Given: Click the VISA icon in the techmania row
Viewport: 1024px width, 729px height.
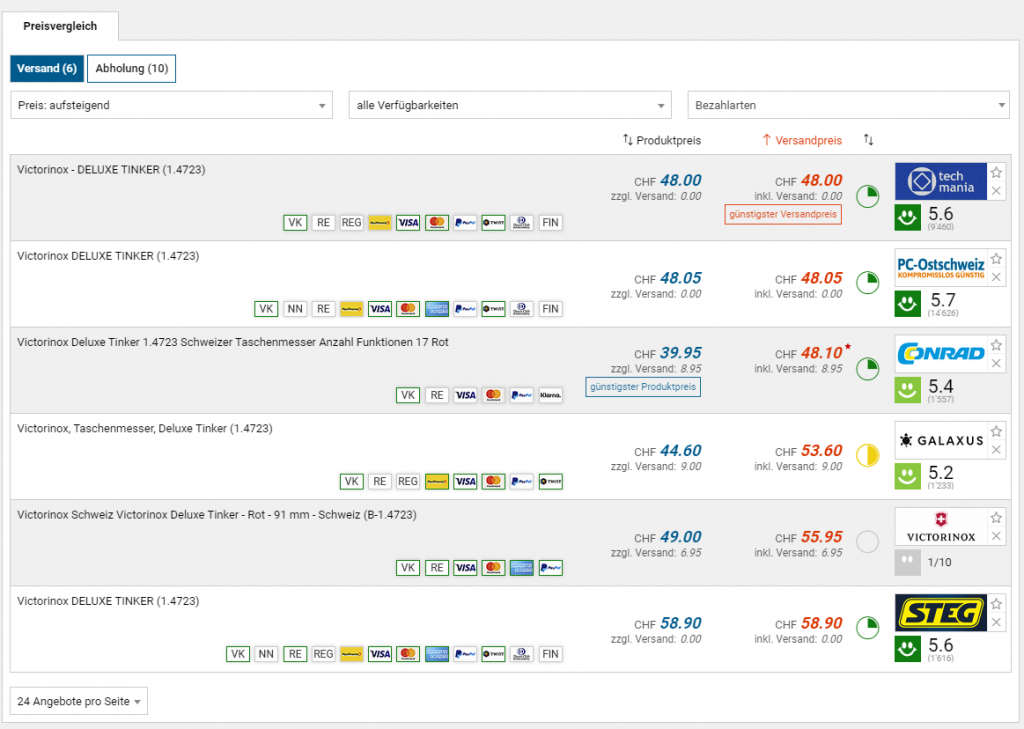Looking at the screenshot, I should [407, 223].
